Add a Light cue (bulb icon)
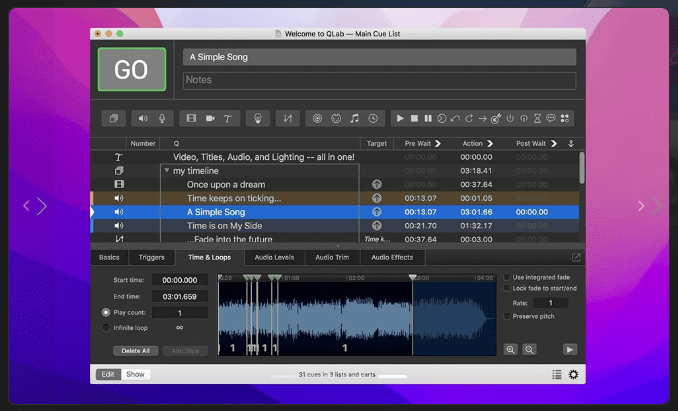This screenshot has width=678, height=411. pyautogui.click(x=258, y=118)
